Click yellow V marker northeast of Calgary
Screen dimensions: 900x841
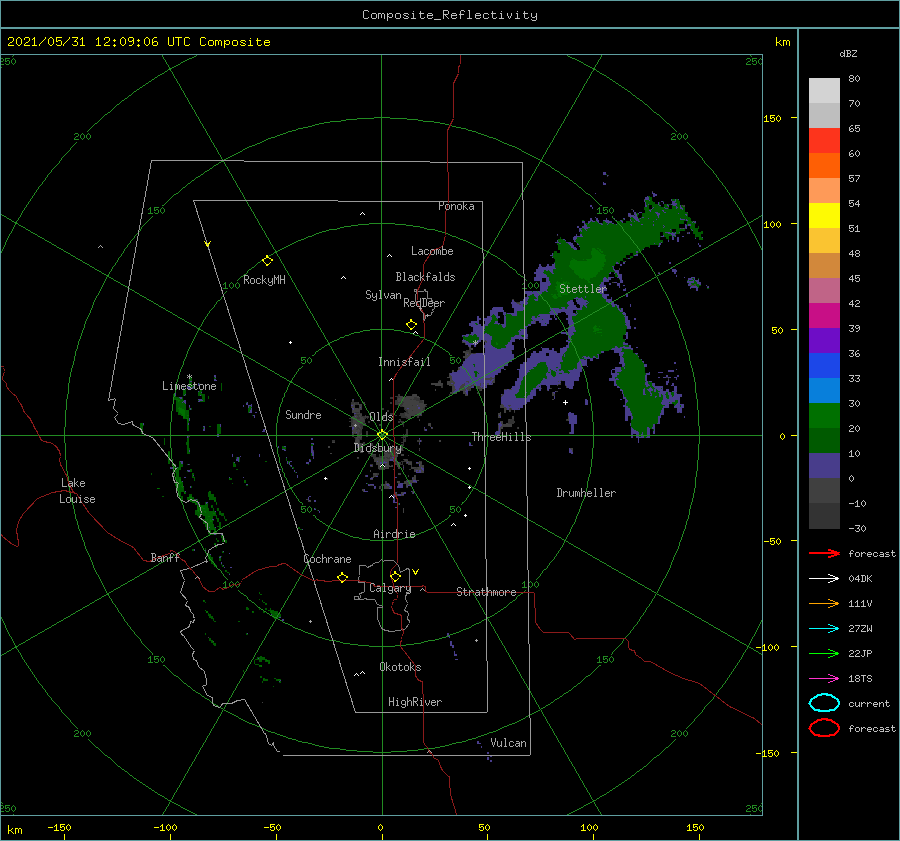tap(416, 572)
